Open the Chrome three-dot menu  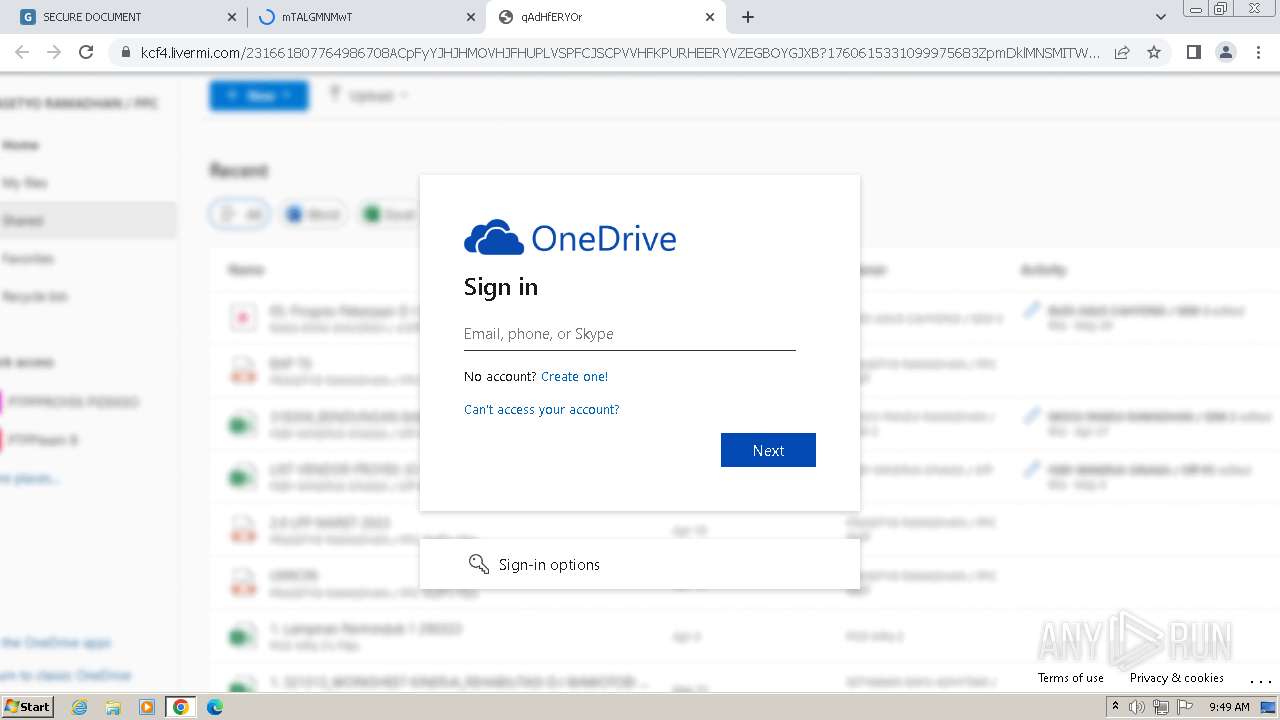(1258, 53)
